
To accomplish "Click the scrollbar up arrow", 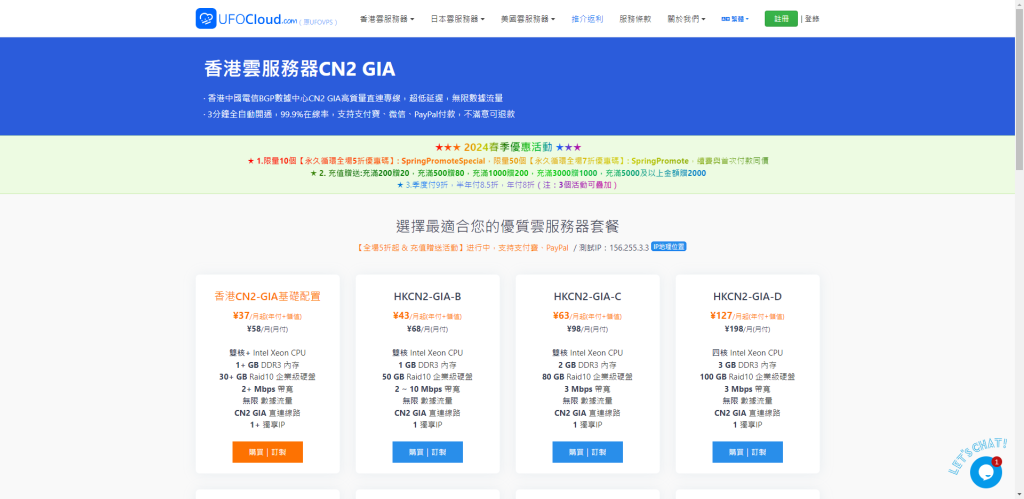I will [x=1019, y=5].
